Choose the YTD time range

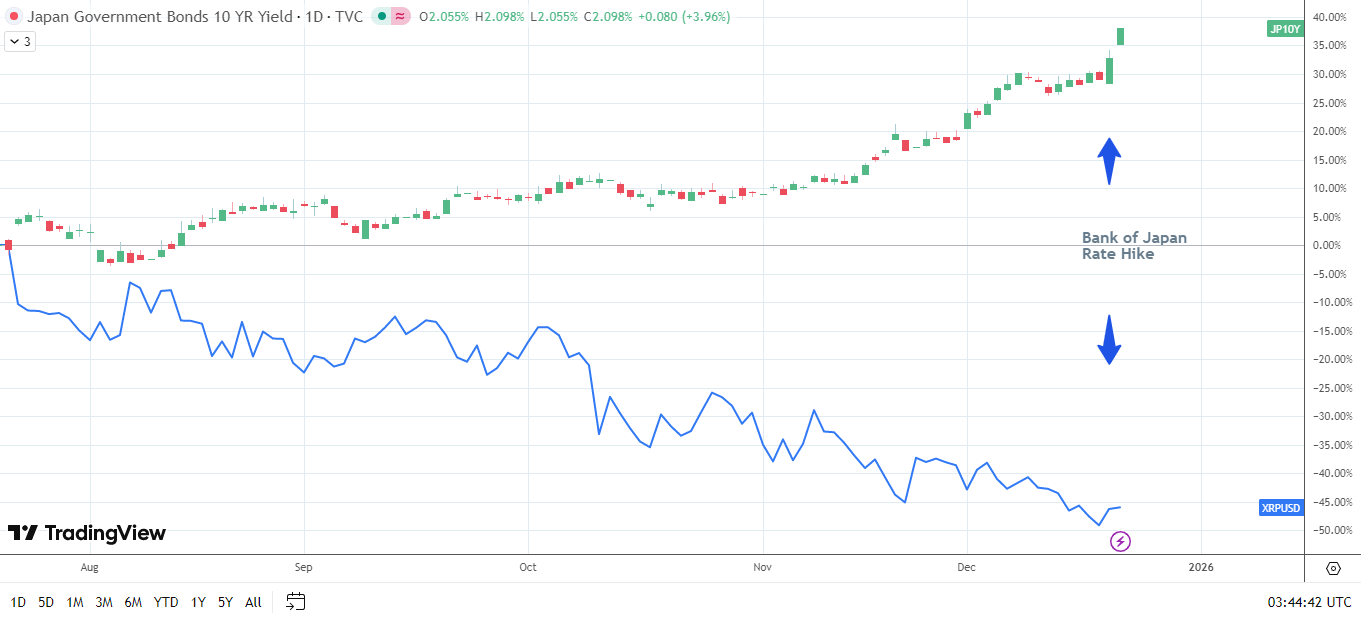[x=166, y=602]
